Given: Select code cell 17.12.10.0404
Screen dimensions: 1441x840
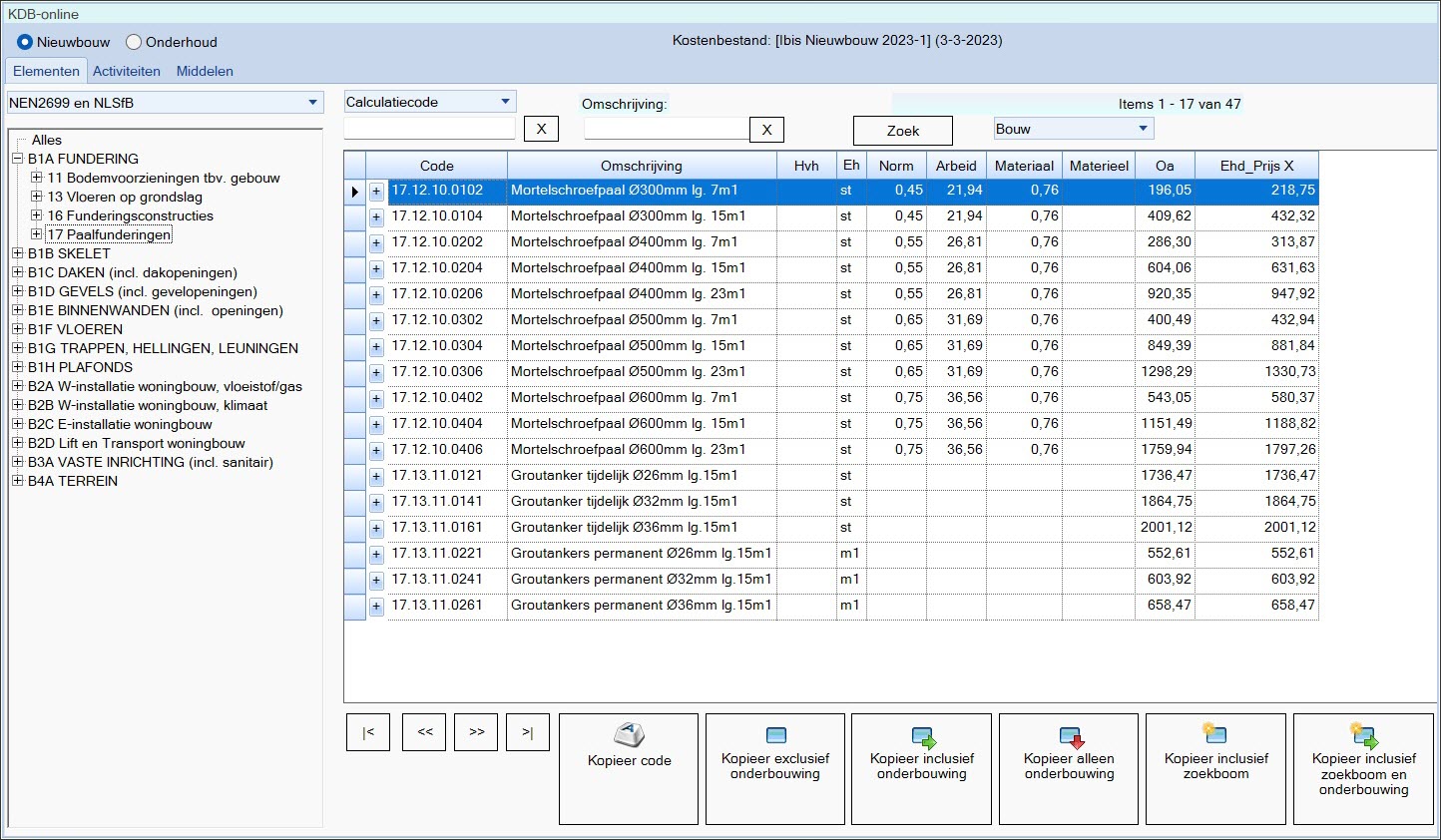Looking at the screenshot, I should click(x=447, y=423).
